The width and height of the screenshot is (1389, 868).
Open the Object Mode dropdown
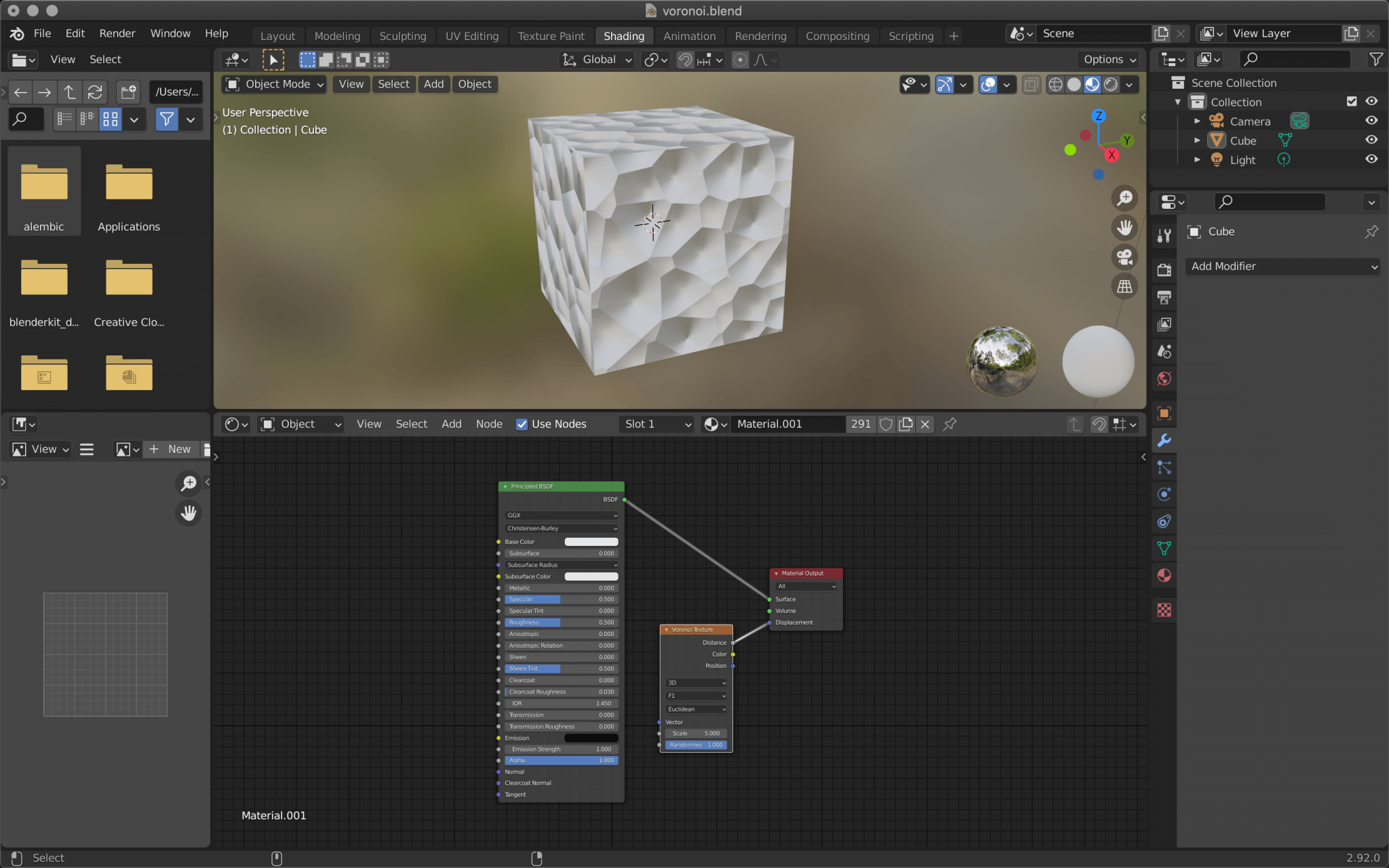click(x=274, y=84)
